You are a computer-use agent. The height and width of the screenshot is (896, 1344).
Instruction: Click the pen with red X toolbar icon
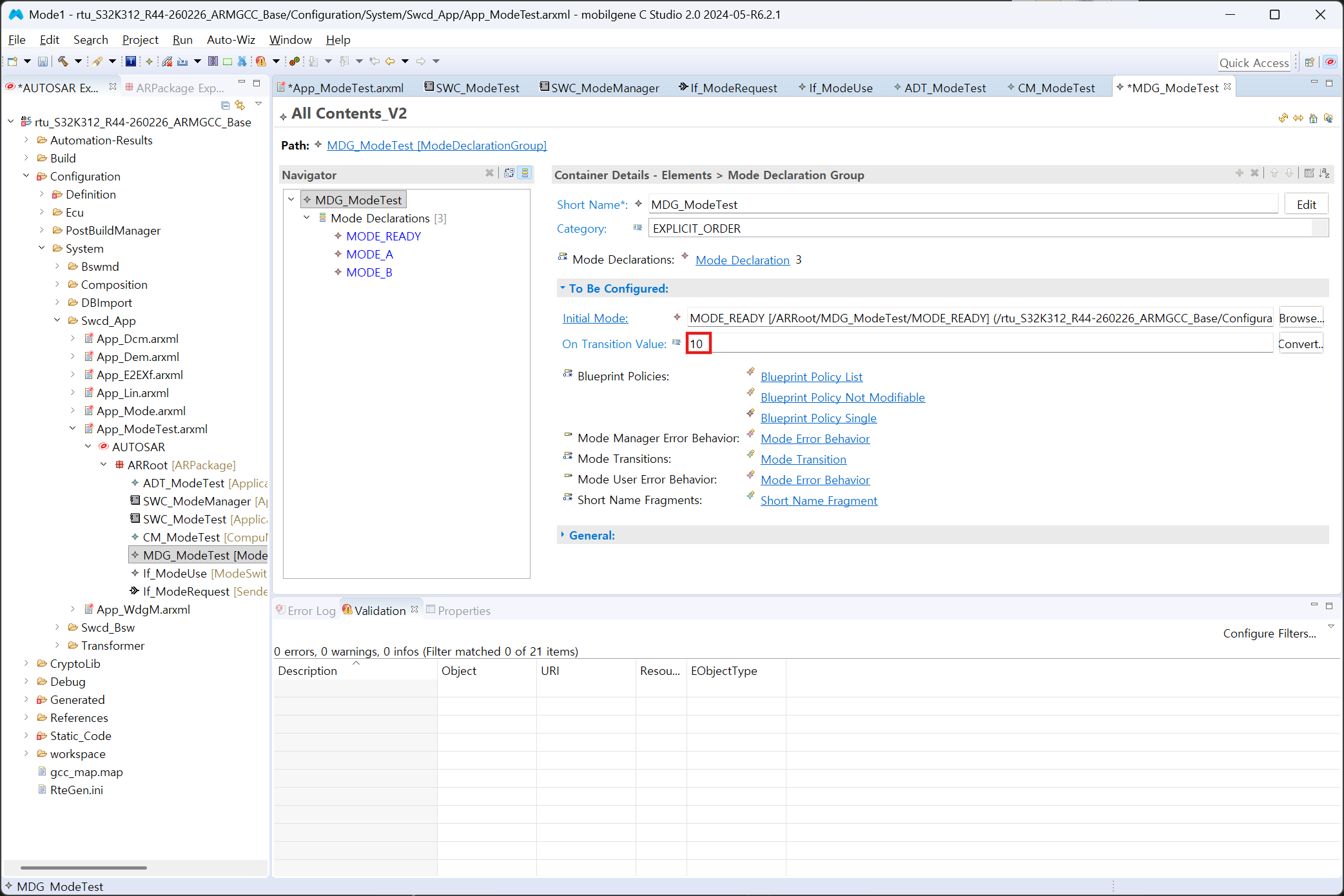(167, 61)
